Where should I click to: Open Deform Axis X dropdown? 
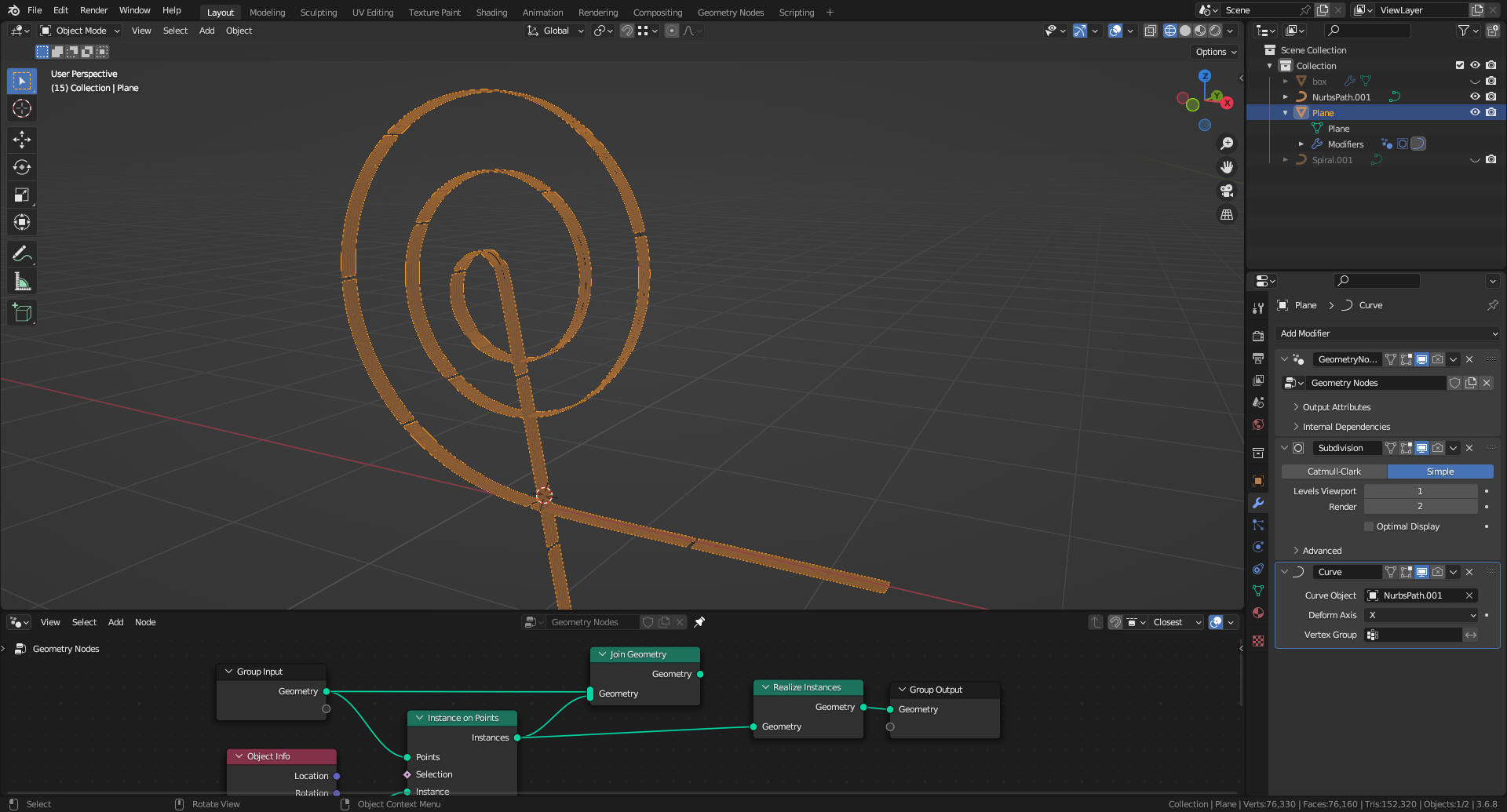click(1421, 615)
